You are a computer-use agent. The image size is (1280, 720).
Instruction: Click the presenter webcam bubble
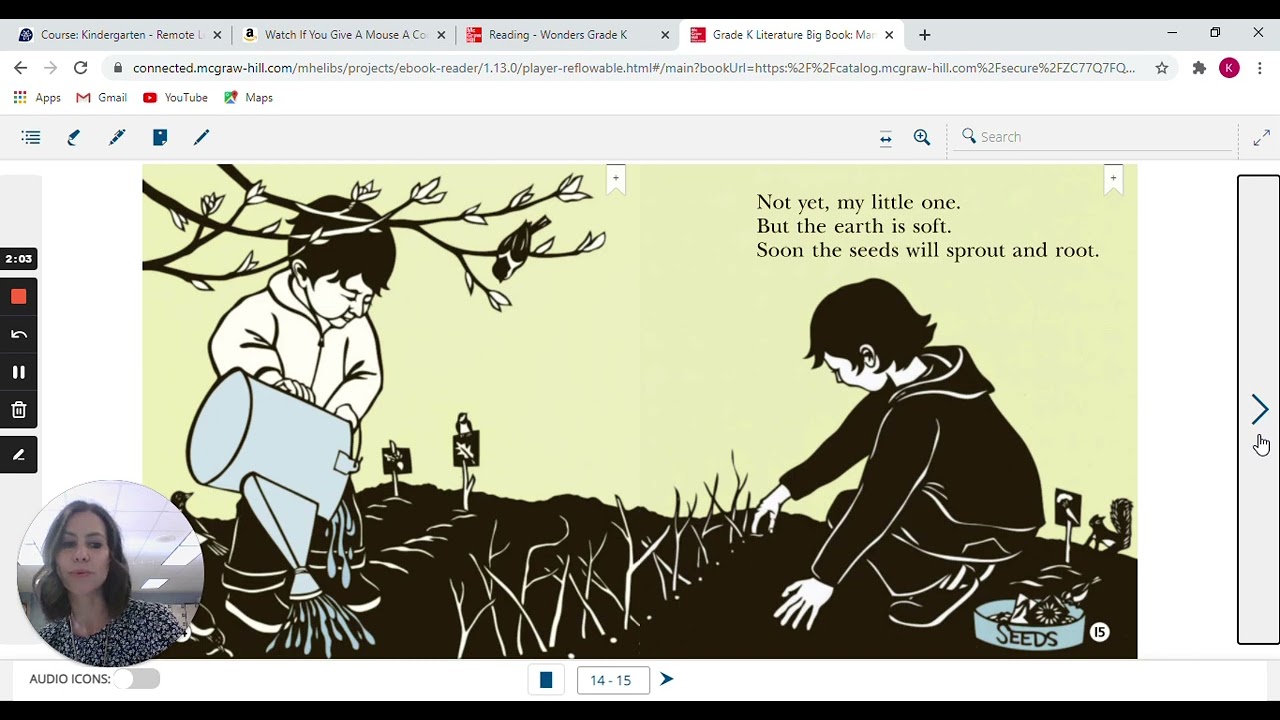pyautogui.click(x=110, y=574)
